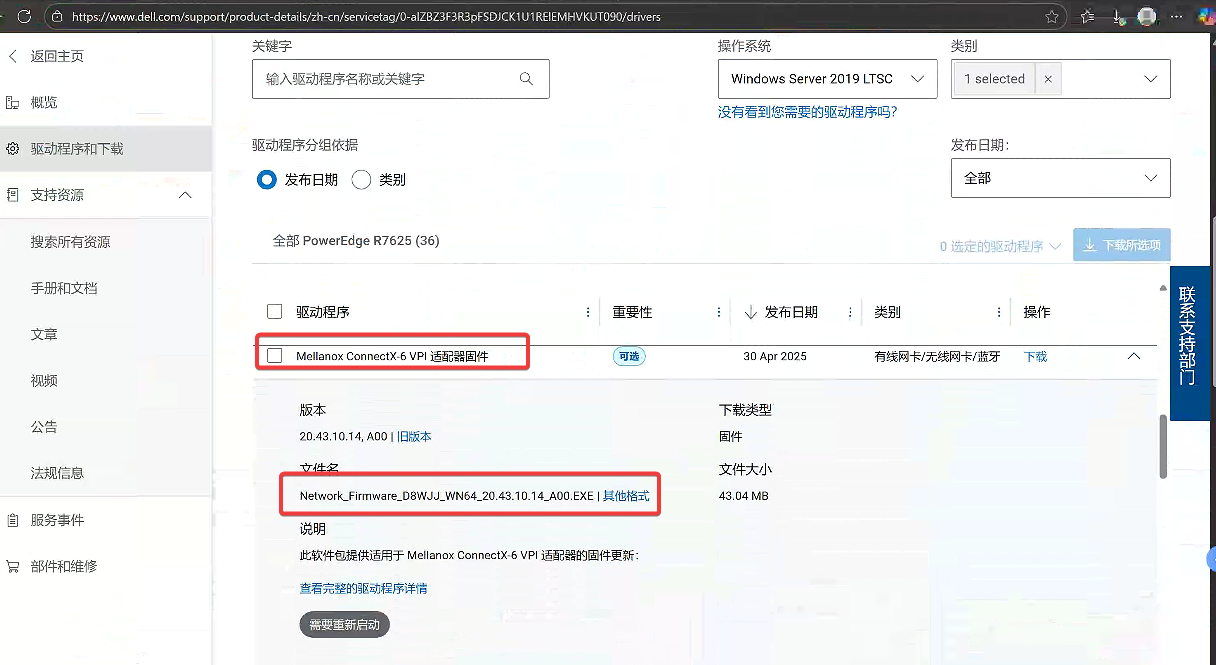The image size is (1216, 665).
Task: Click the gear icon for 驱动程序和下载
Action: coord(13,149)
